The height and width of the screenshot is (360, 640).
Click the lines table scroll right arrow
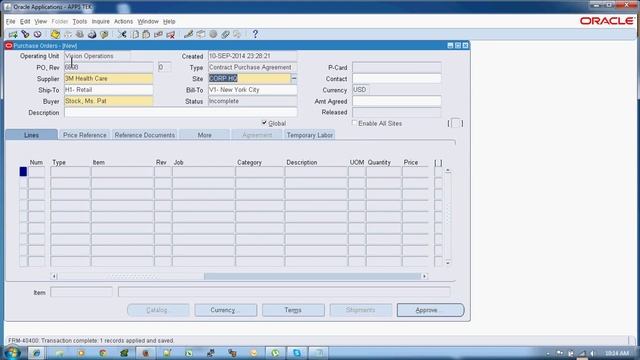coord(424,276)
